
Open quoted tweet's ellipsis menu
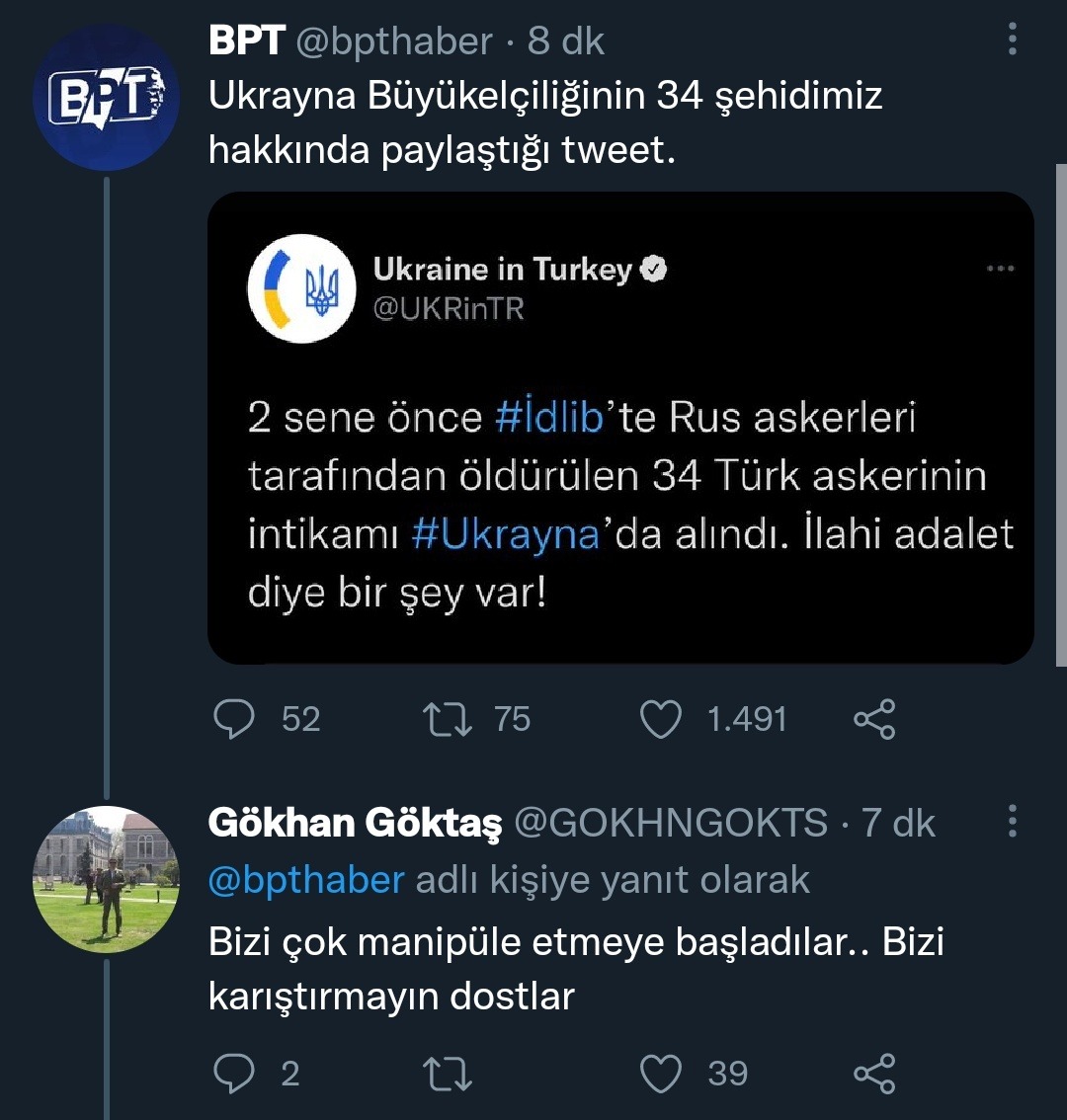(x=1000, y=268)
